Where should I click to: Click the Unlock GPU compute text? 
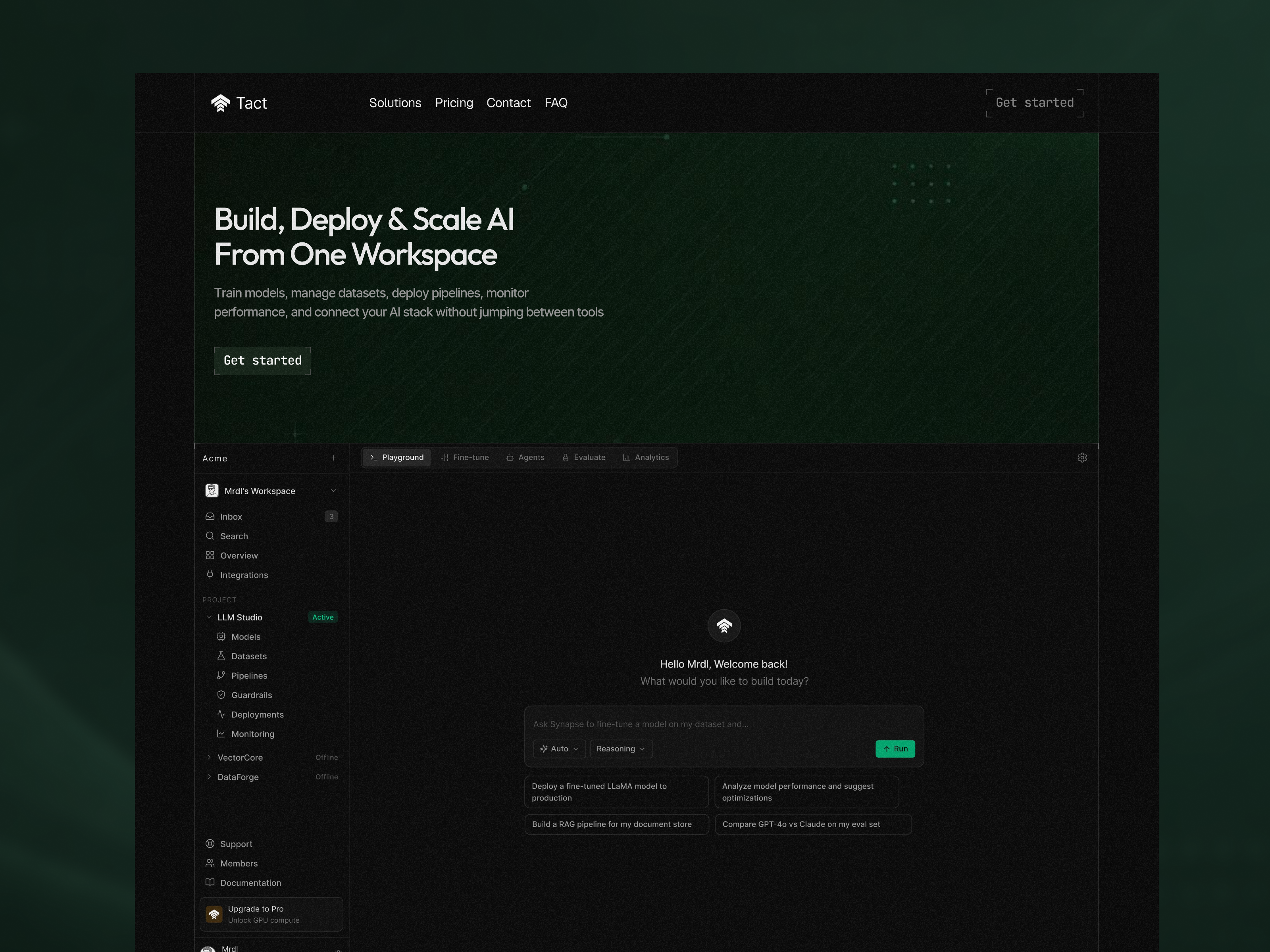click(x=264, y=920)
